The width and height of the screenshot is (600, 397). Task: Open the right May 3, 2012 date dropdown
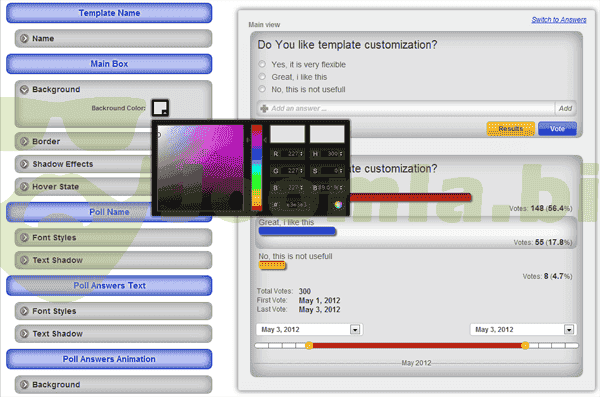(x=569, y=330)
